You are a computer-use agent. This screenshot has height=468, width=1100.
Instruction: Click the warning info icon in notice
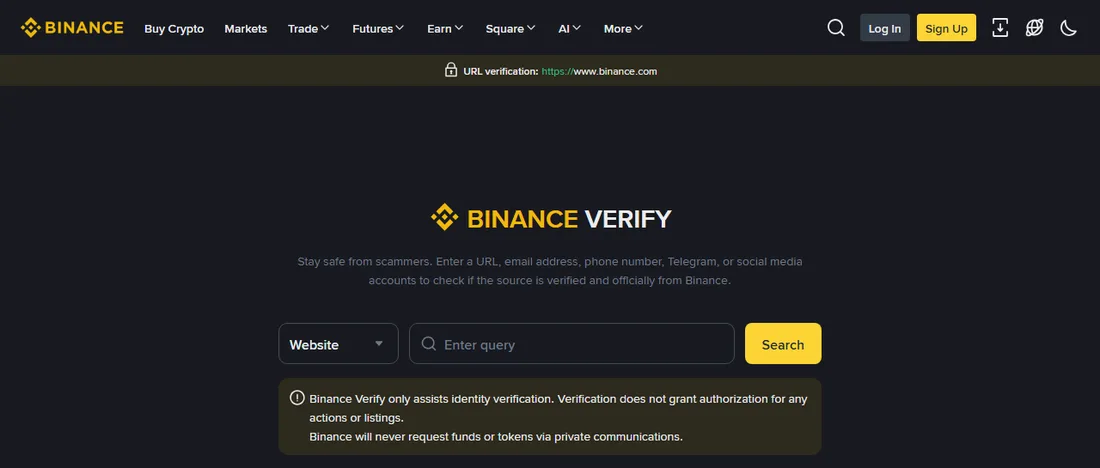[x=297, y=398]
